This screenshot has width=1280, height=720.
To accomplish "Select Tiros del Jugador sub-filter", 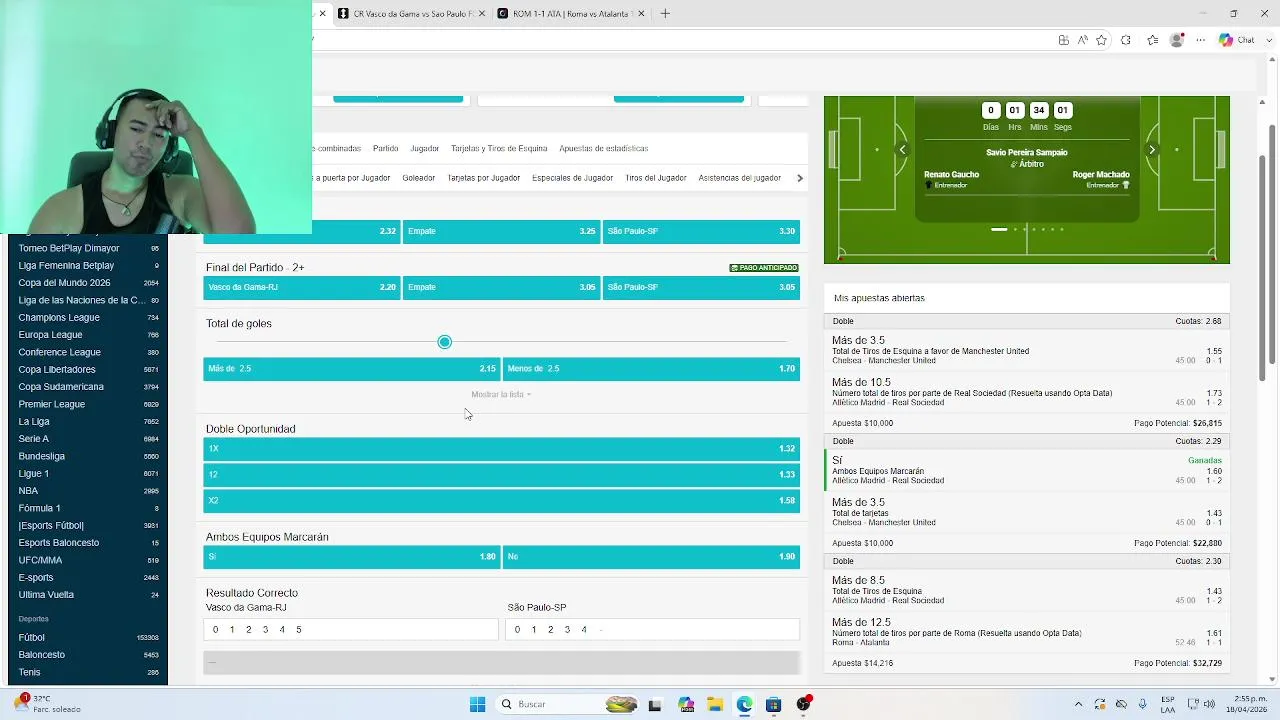I will click(655, 178).
